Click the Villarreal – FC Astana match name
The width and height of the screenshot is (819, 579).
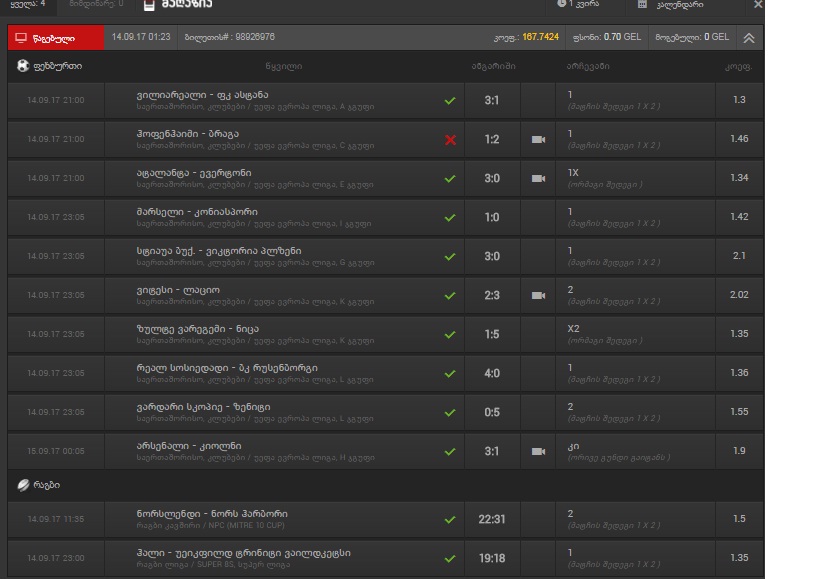[203, 95]
